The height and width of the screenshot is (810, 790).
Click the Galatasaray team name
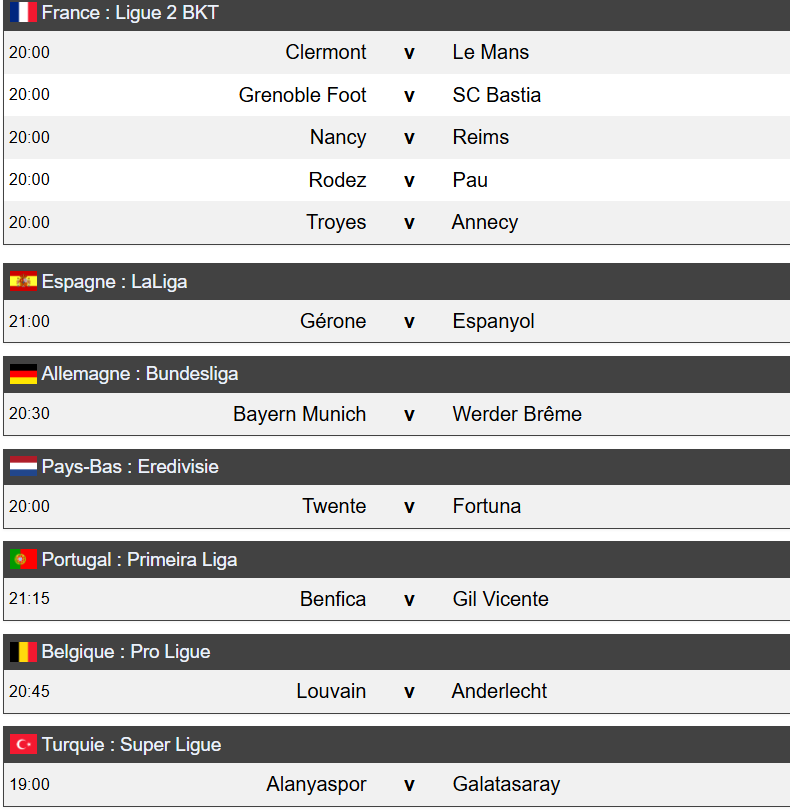506,784
